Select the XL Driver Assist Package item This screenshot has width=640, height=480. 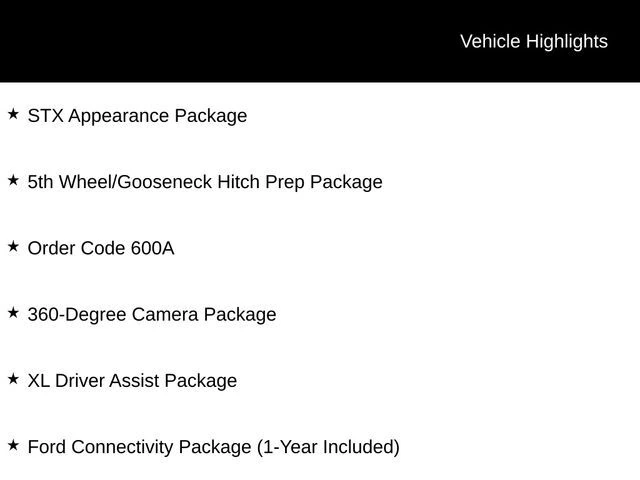point(132,381)
